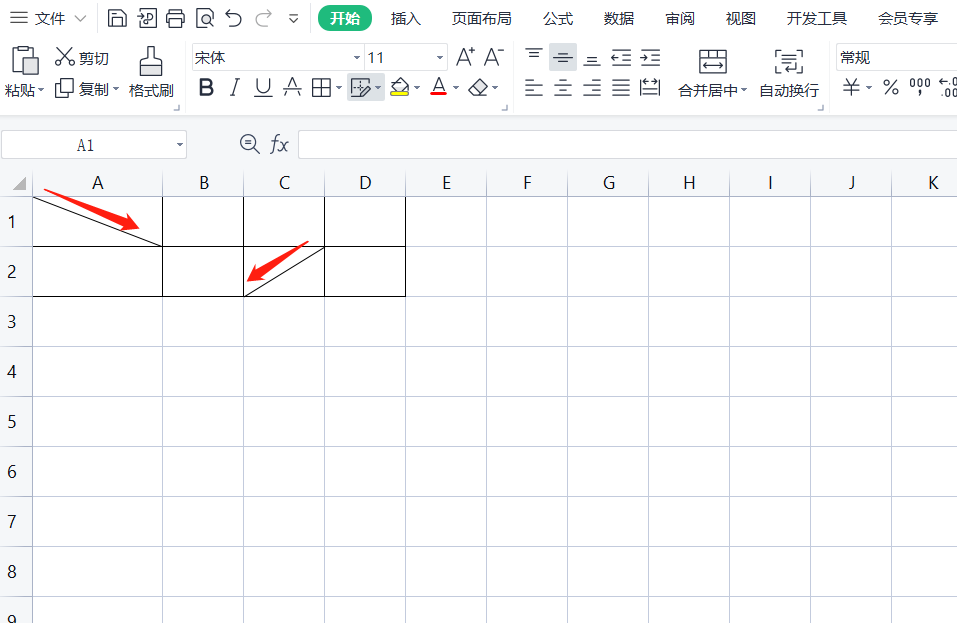This screenshot has width=957, height=623.
Task: Click the distributed alignment icon
Action: point(650,87)
